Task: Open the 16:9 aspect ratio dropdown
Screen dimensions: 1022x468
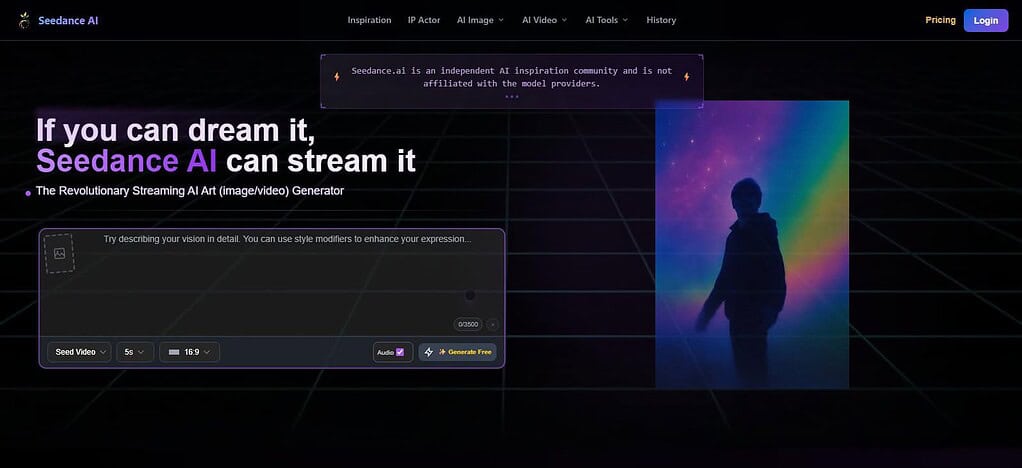Action: pos(189,352)
